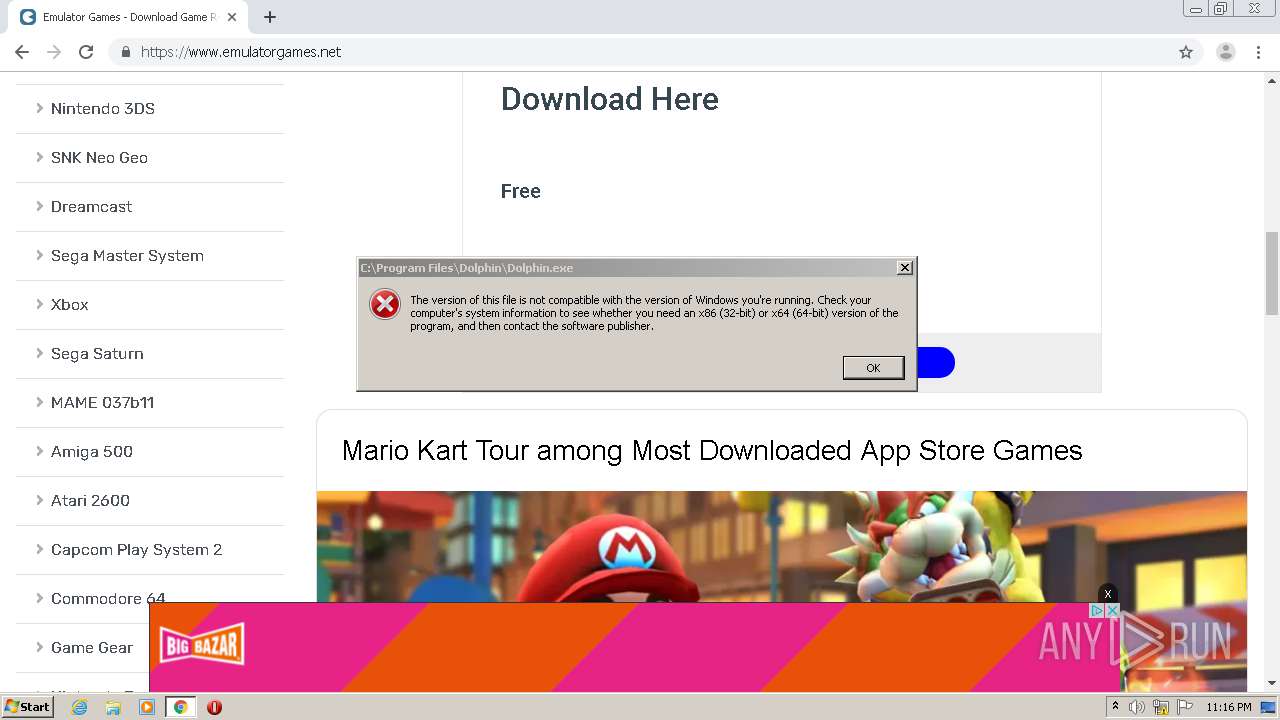This screenshot has width=1280, height=720.
Task: Close the Dolphin.exe error dialog
Action: 904,267
